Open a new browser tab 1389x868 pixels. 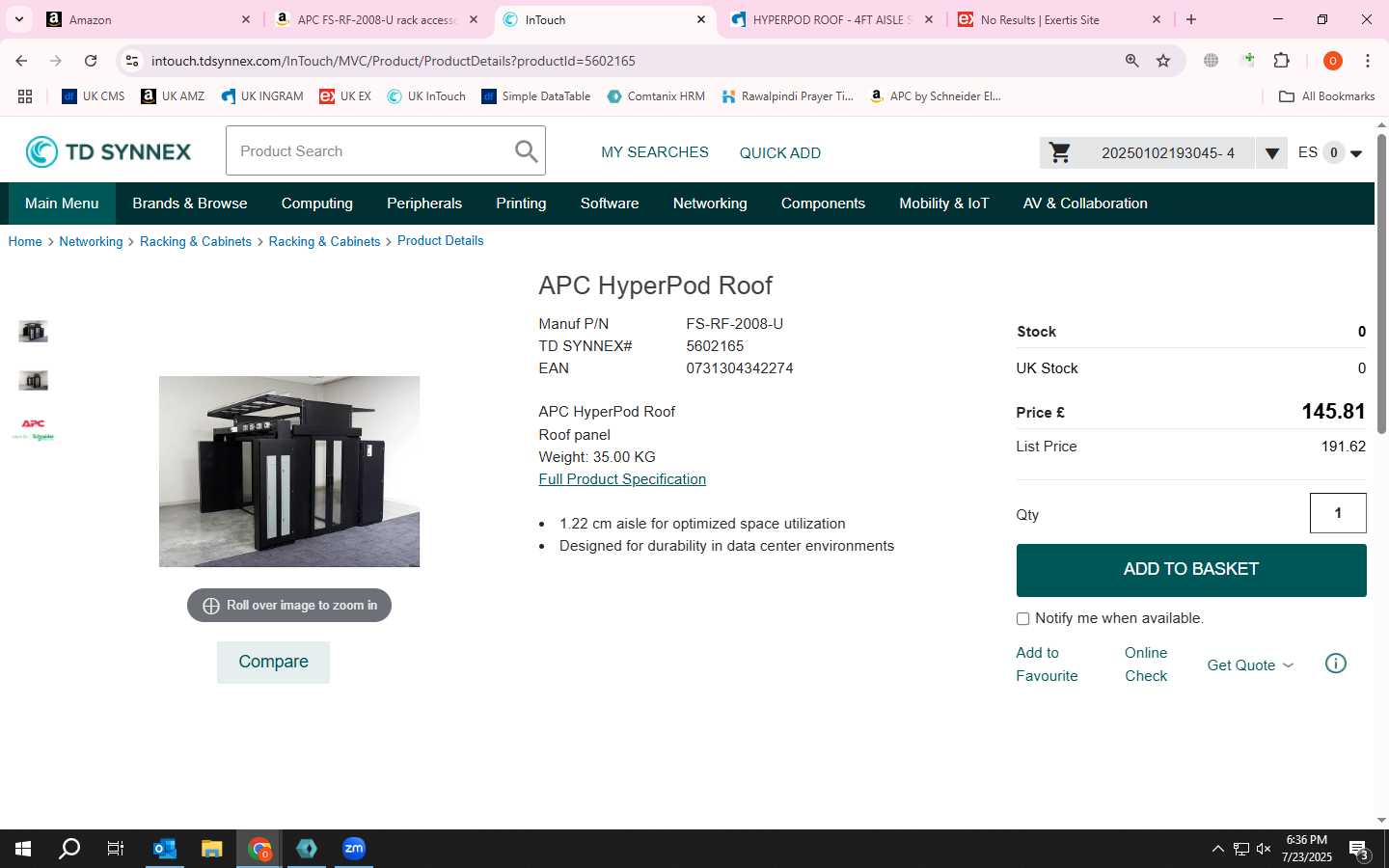click(x=1191, y=19)
